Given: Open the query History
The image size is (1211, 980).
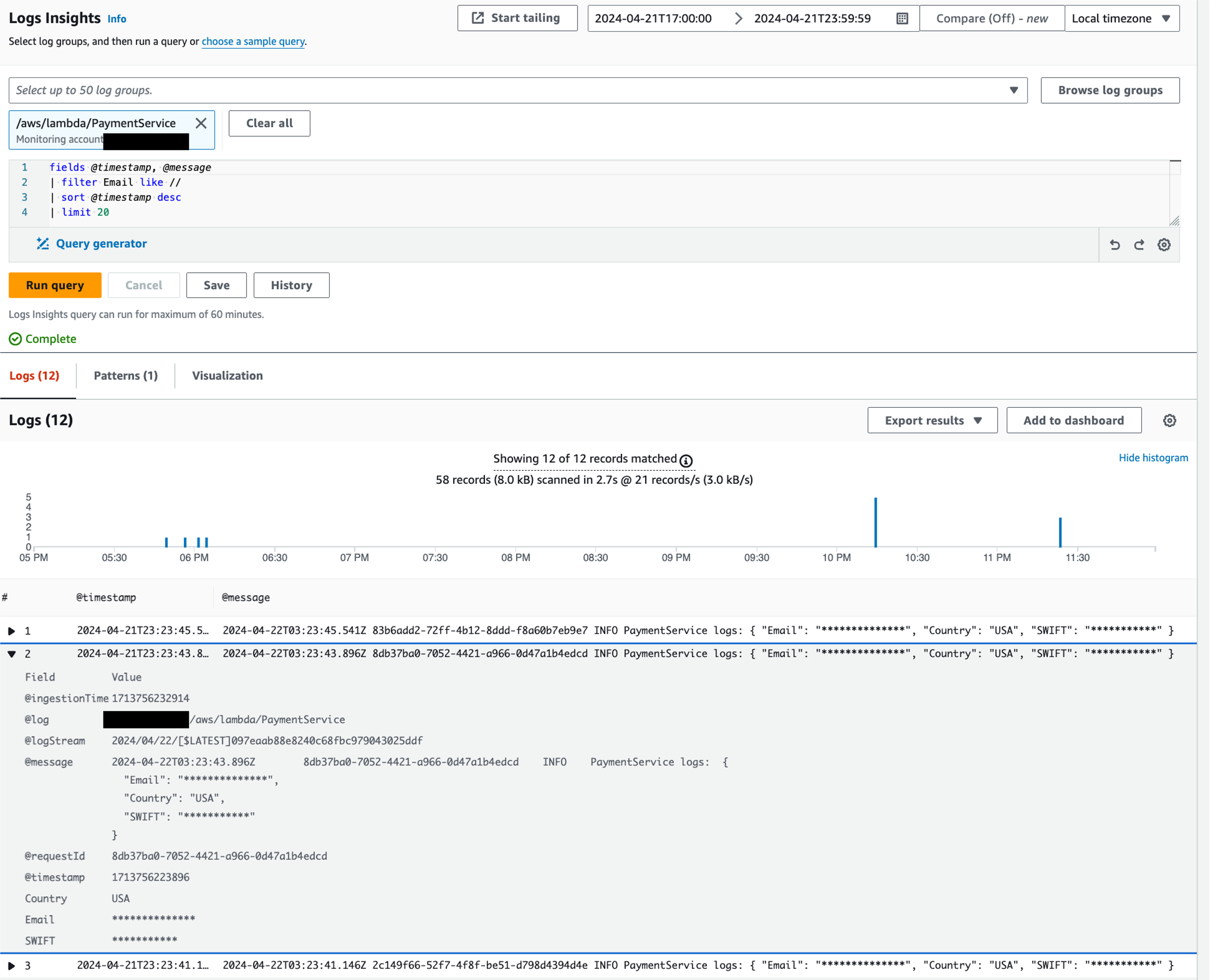Looking at the screenshot, I should [x=291, y=285].
